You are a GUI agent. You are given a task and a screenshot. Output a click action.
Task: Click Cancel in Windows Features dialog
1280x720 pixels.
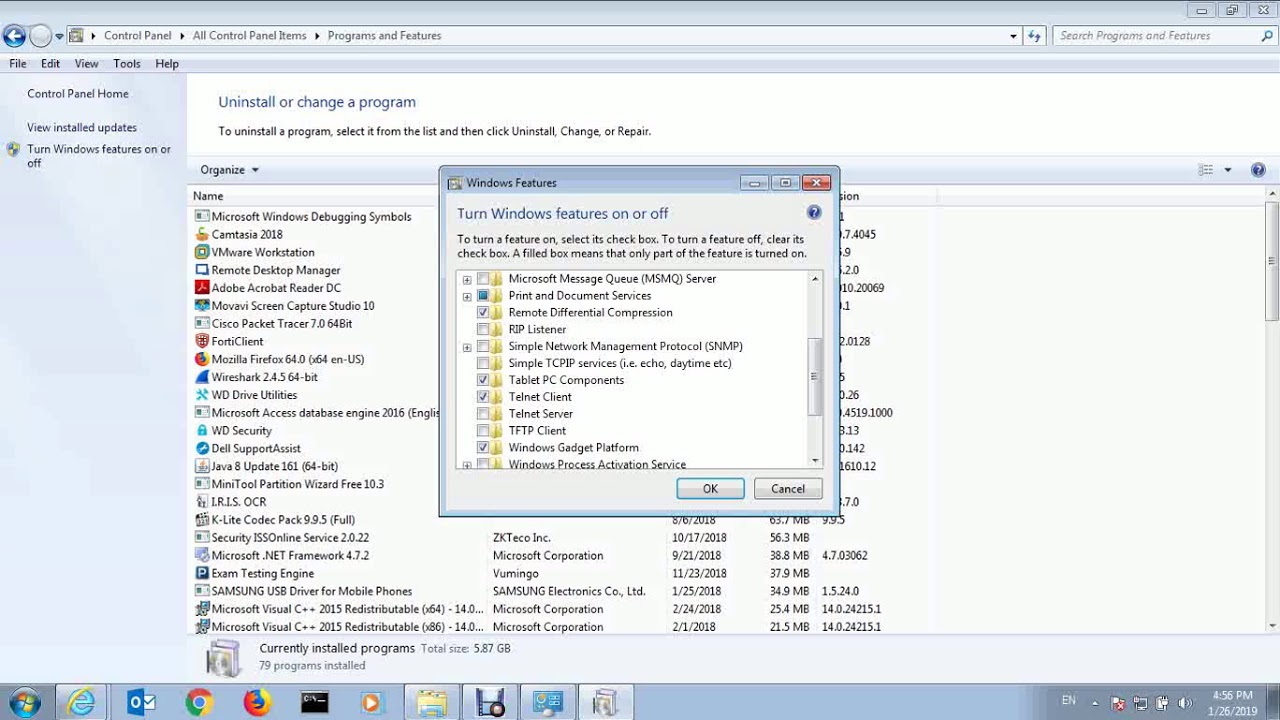point(788,489)
